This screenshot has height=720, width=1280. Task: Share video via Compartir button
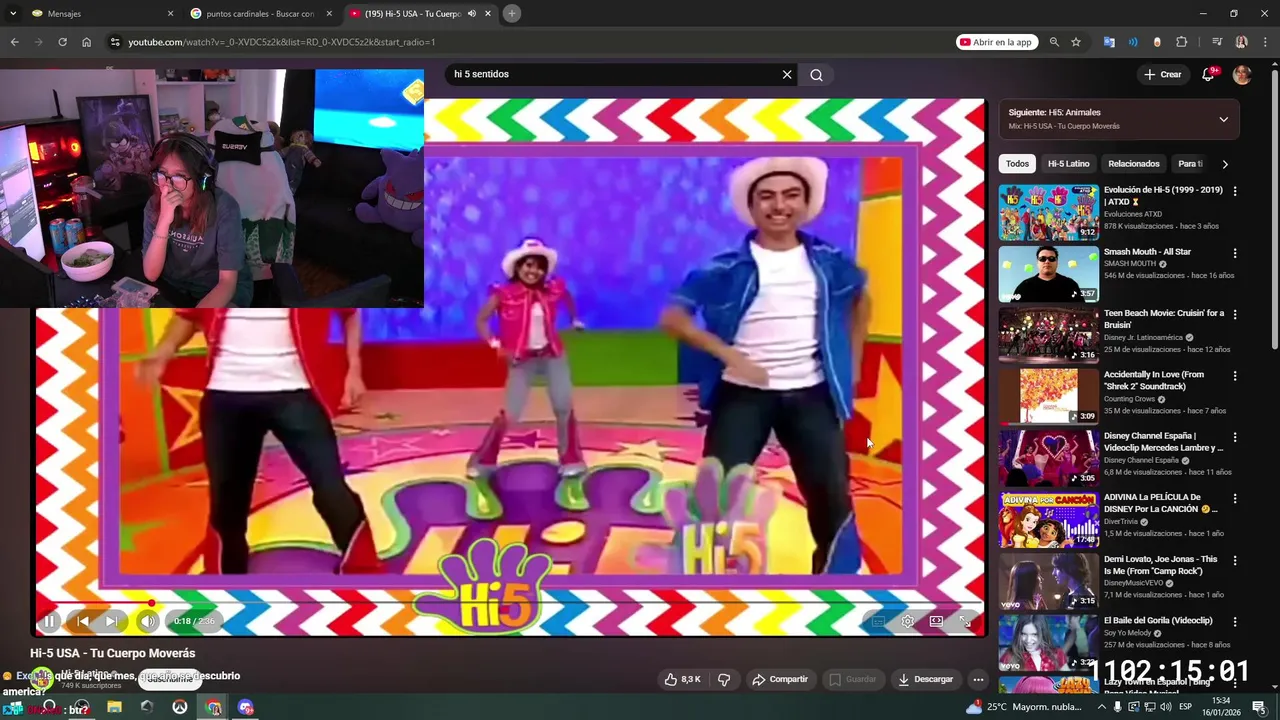pos(780,679)
